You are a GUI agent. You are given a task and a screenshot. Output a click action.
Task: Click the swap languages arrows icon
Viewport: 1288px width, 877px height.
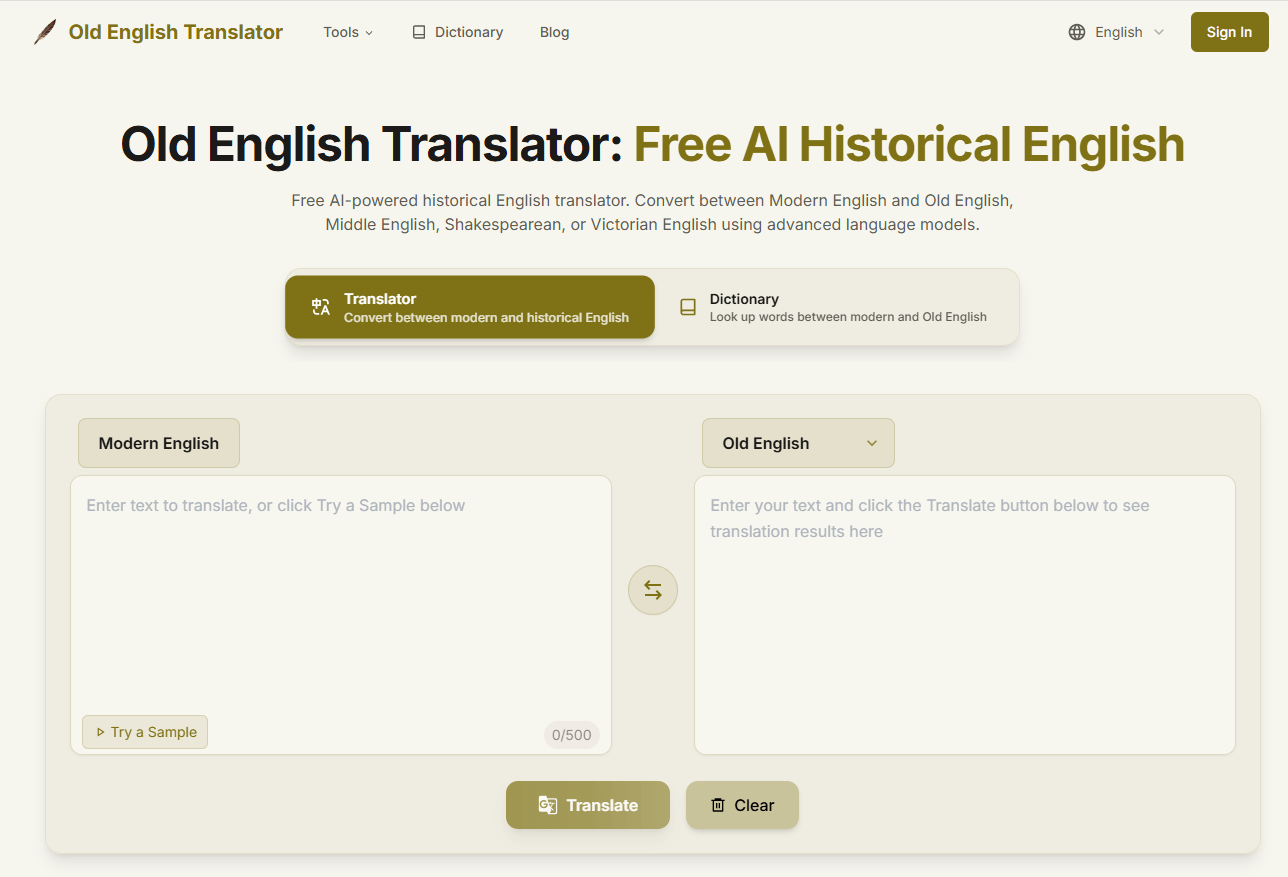pyautogui.click(x=653, y=590)
